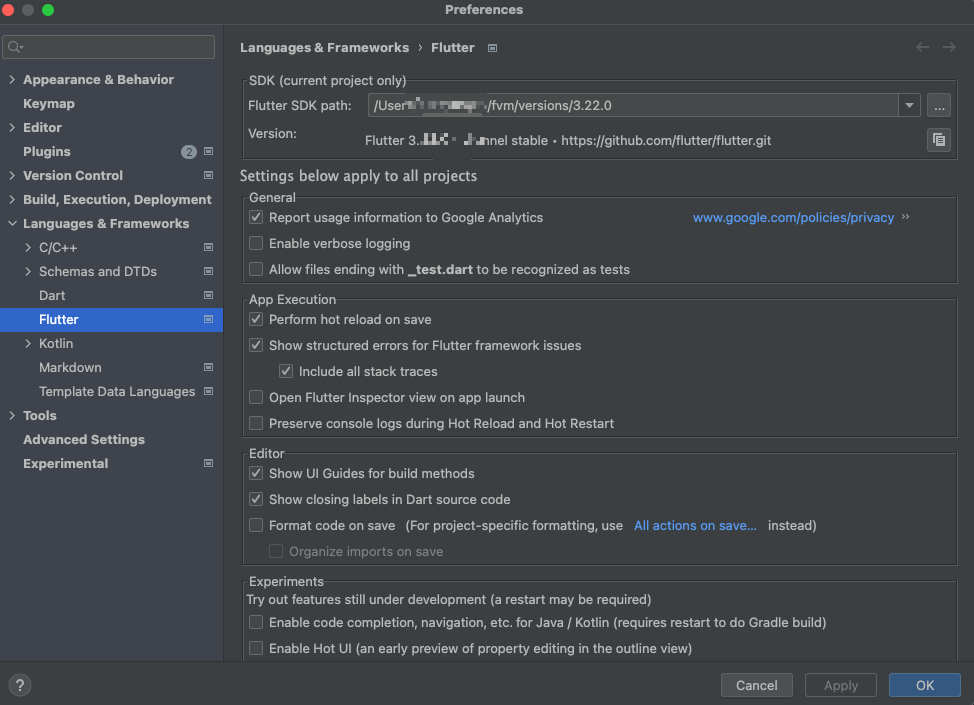The height and width of the screenshot is (705, 974).
Task: Enable Java/Kotlin code completion experiment
Action: pyautogui.click(x=256, y=622)
